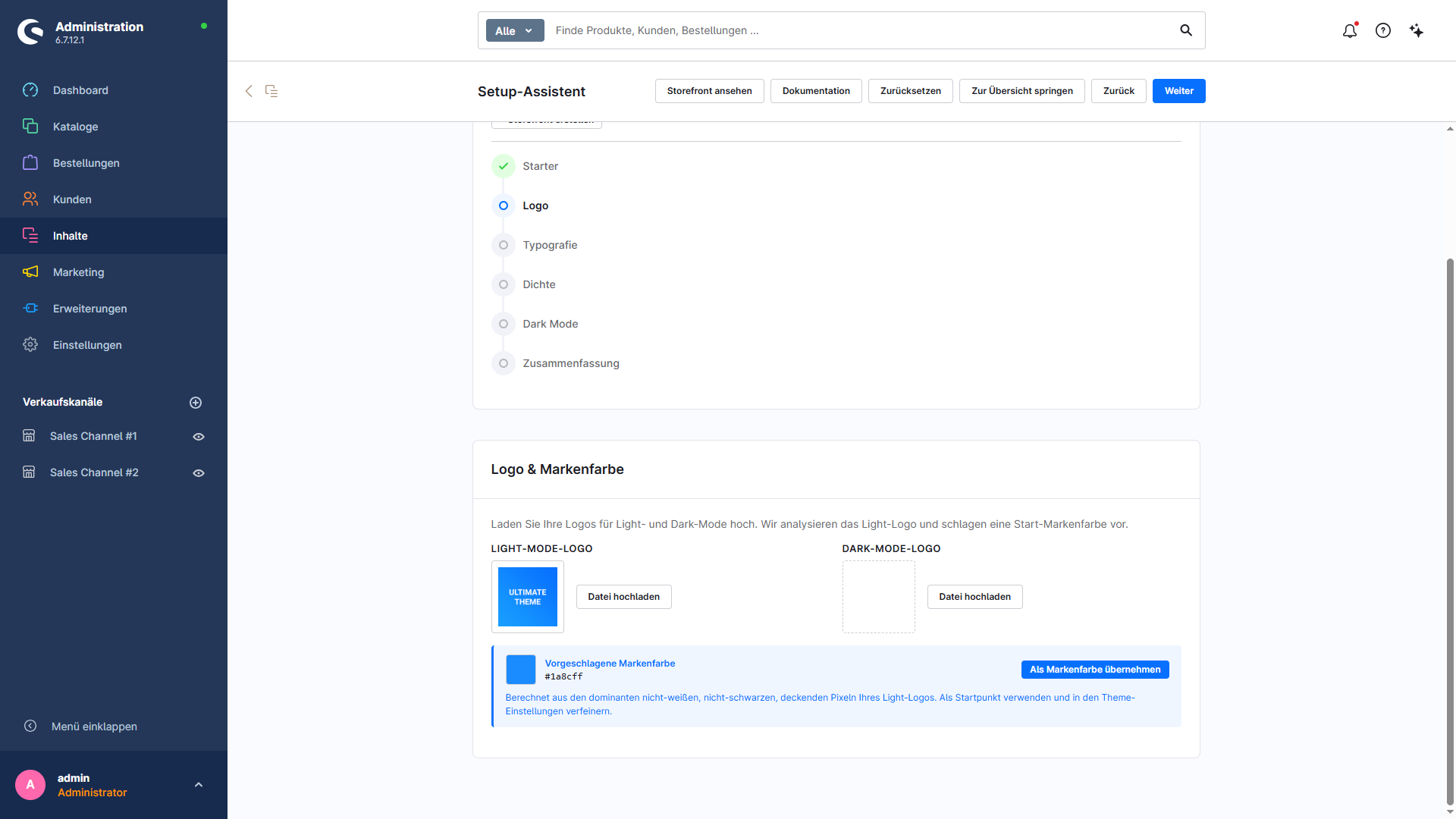Open the Inhalte menu item

click(x=114, y=236)
